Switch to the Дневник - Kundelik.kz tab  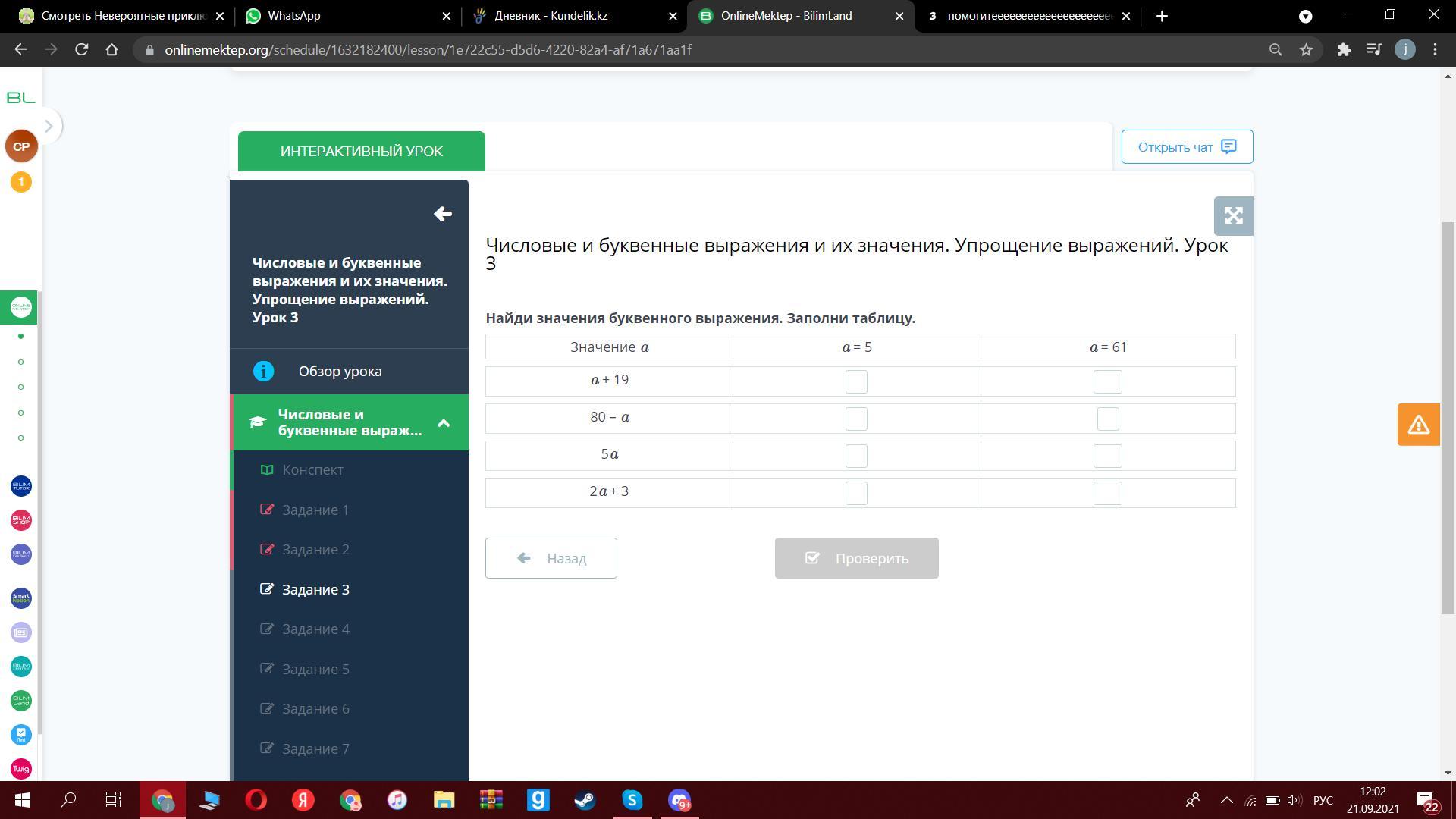pos(551,16)
